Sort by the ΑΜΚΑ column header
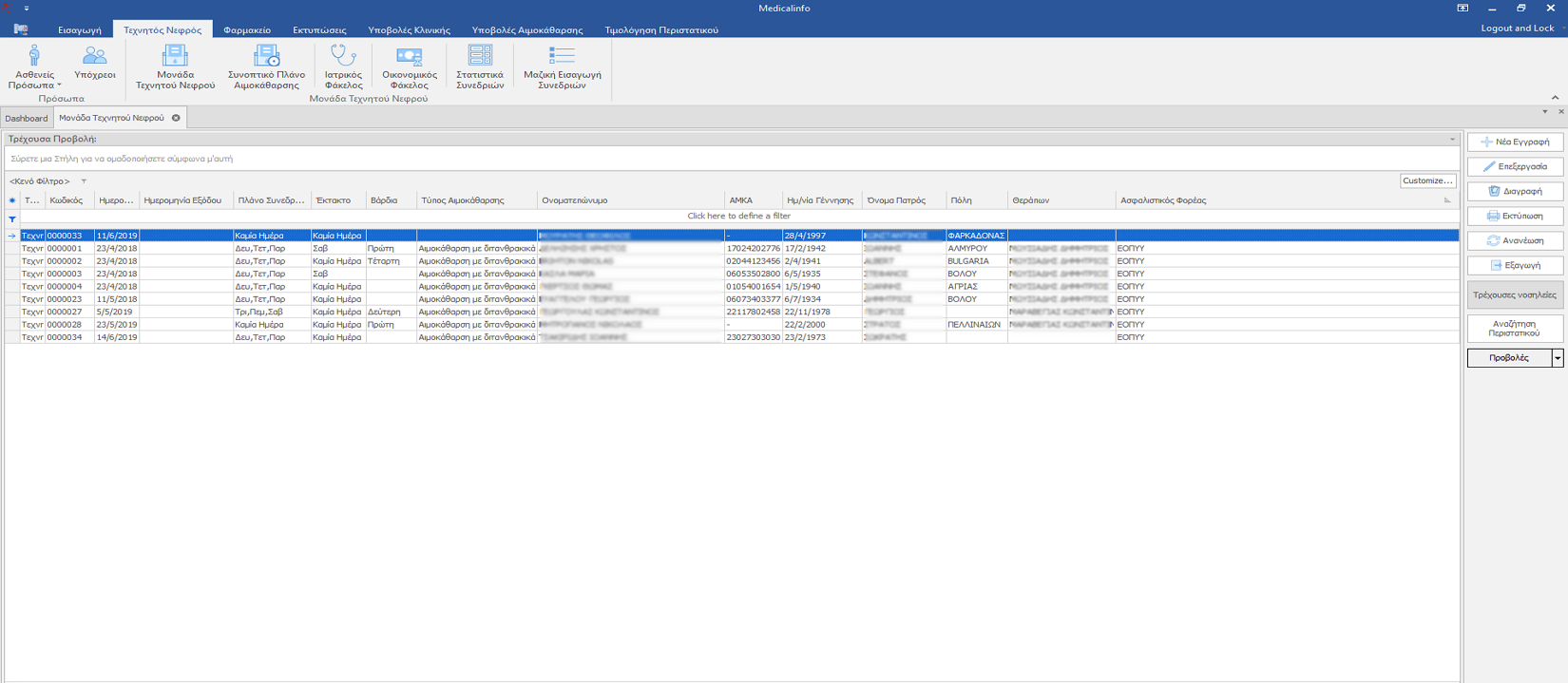 (741, 200)
